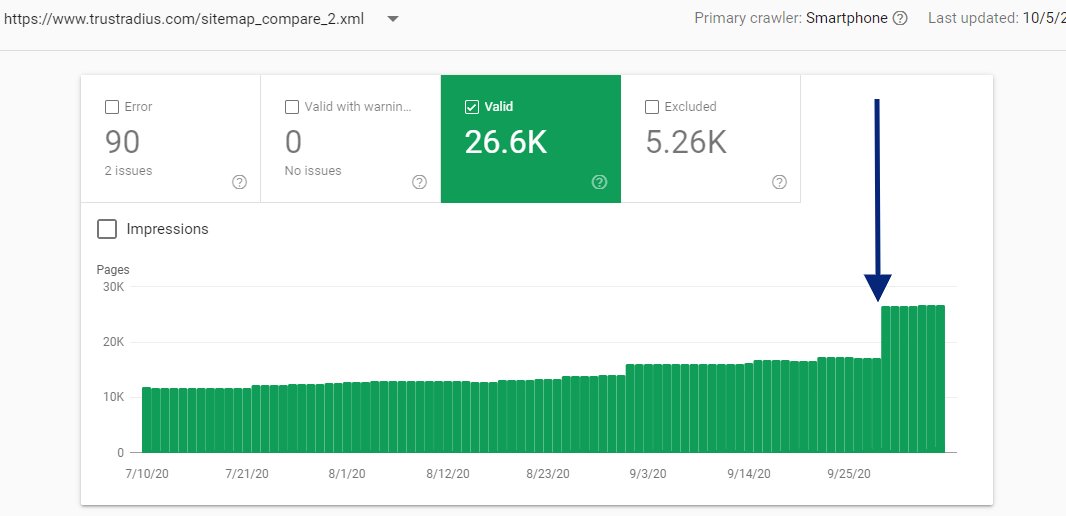Select the card showing 0 No issues
The height and width of the screenshot is (516, 1066).
(351, 139)
